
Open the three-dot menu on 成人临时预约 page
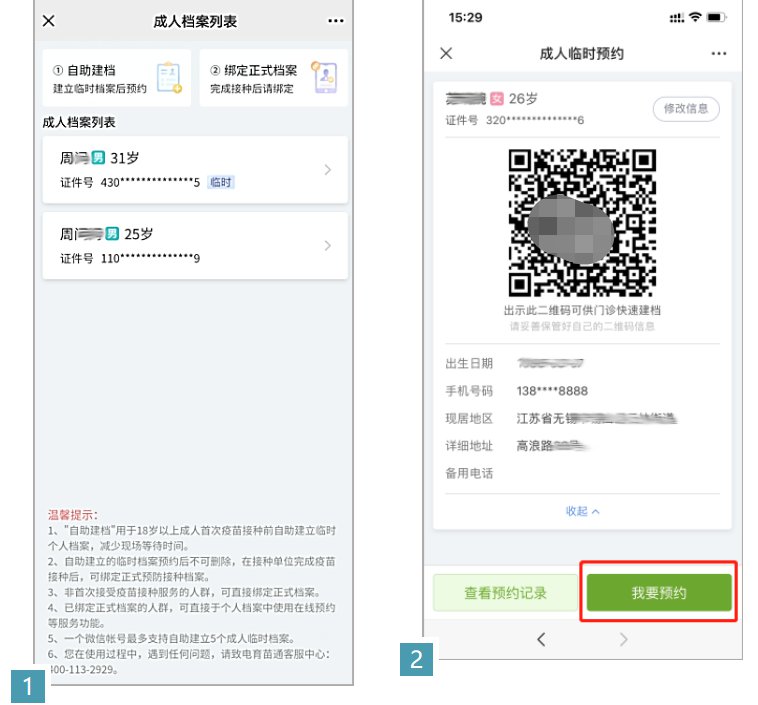click(719, 53)
